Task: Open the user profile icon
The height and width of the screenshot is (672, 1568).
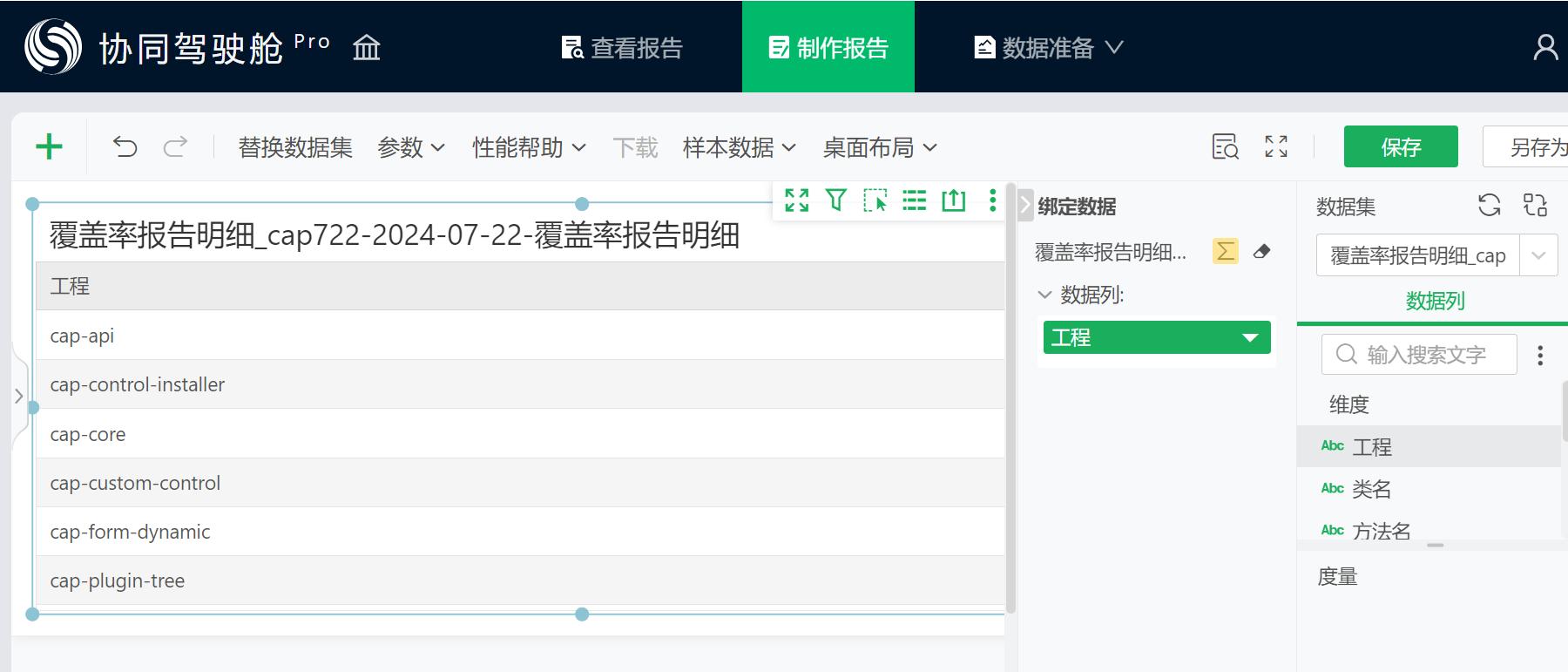Action: click(x=1545, y=47)
